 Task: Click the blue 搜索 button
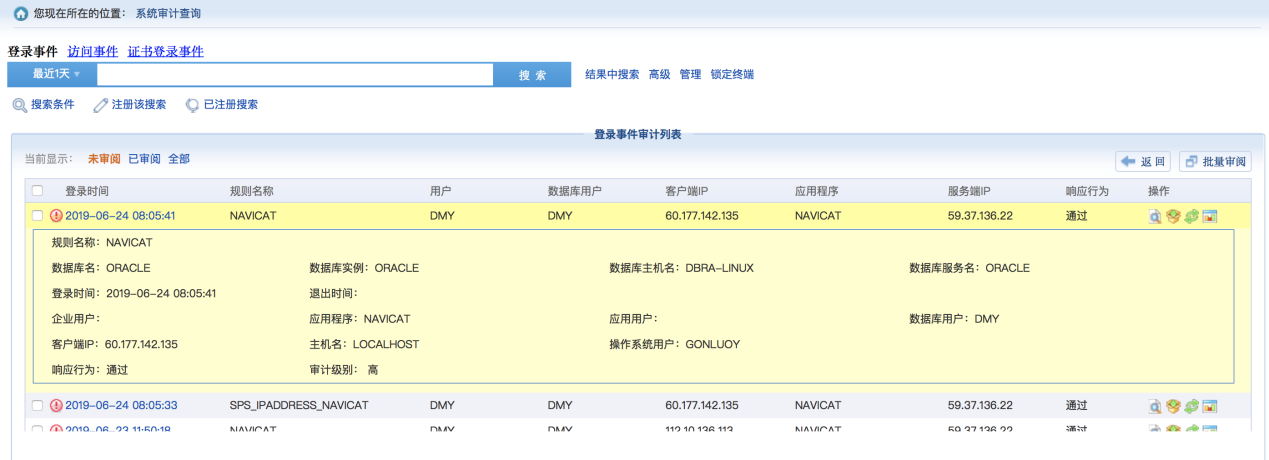point(532,75)
